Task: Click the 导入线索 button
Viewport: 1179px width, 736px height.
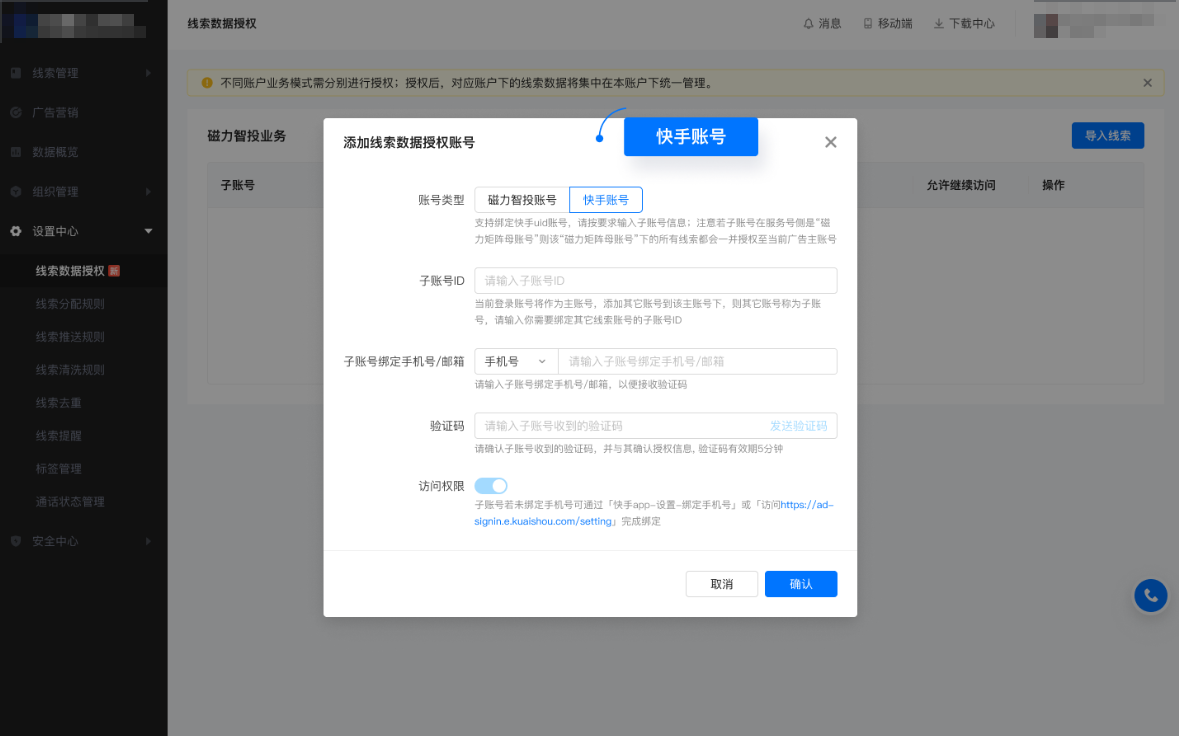Action: click(x=1108, y=135)
